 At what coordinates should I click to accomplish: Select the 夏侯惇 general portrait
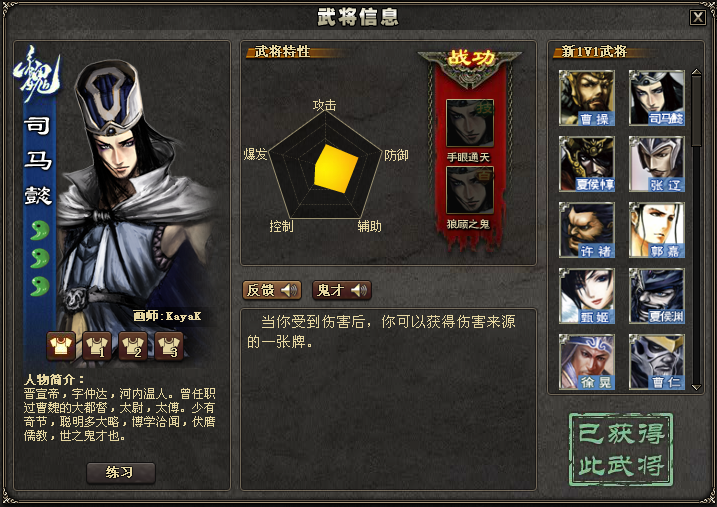[x=587, y=164]
